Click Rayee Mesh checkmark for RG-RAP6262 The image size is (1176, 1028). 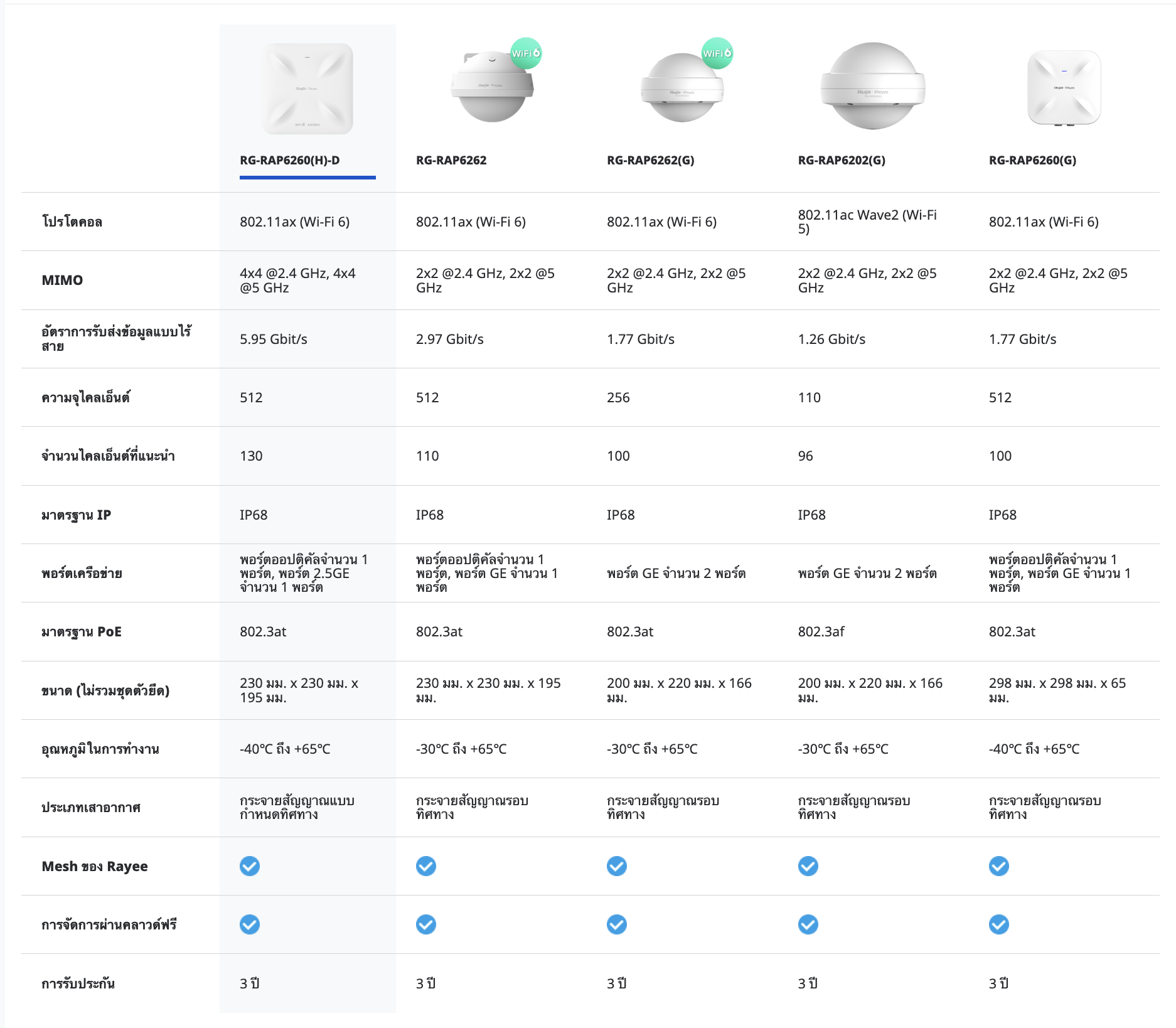coord(426,866)
